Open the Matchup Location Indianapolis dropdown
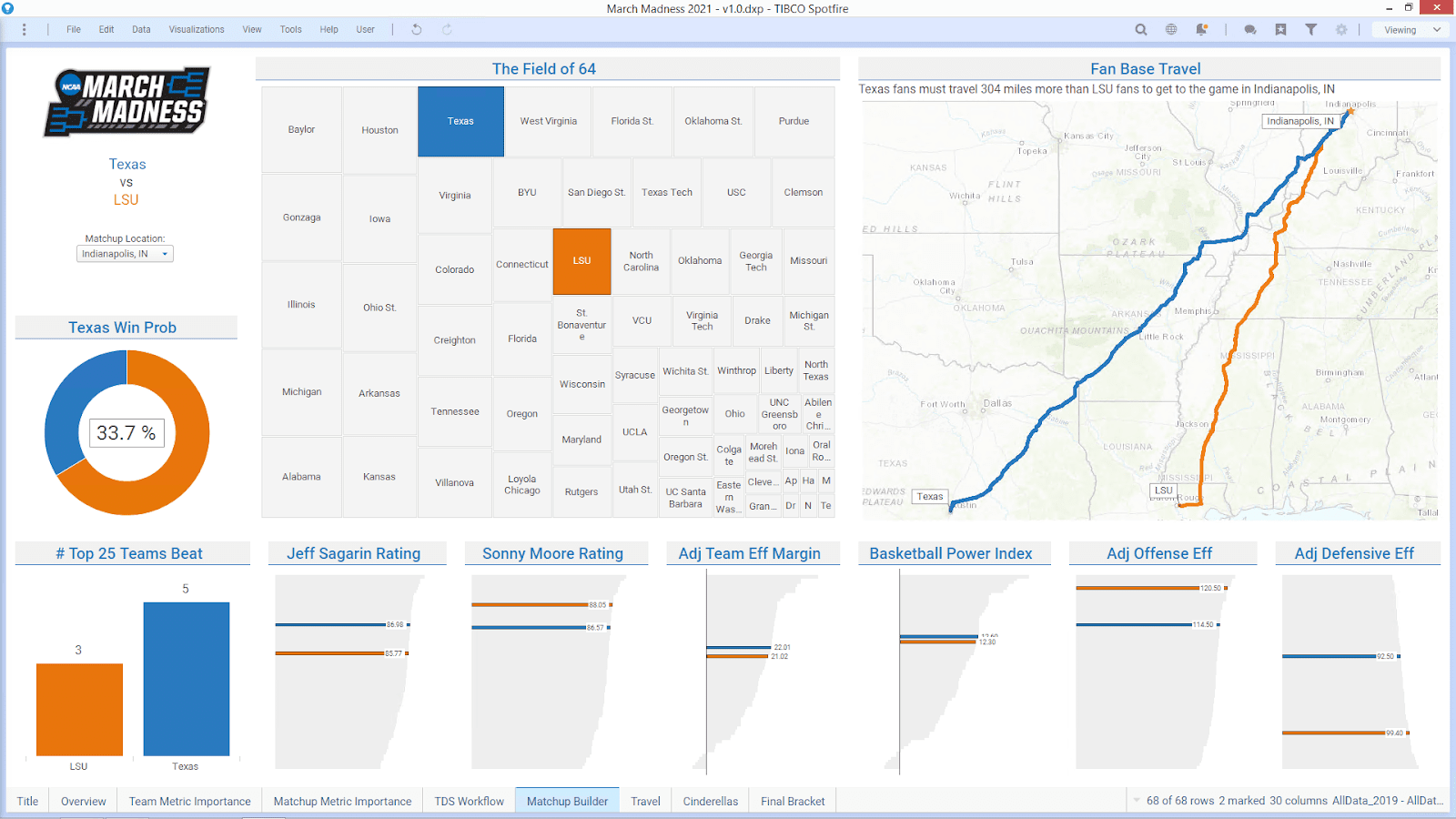The image size is (1456, 819). coord(125,254)
